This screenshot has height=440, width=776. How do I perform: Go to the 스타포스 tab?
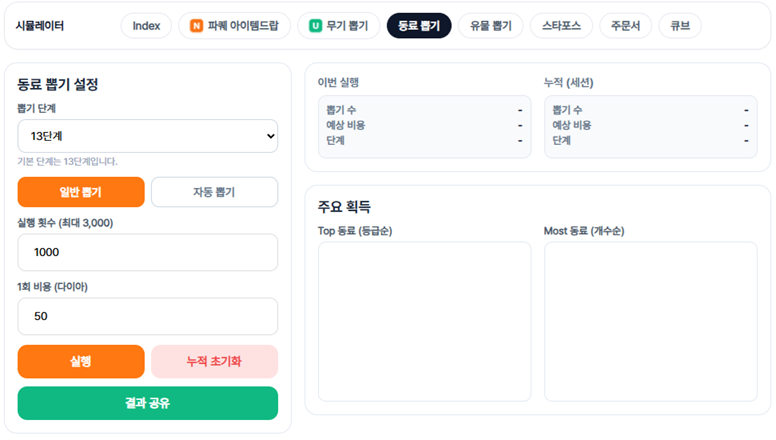pos(562,25)
